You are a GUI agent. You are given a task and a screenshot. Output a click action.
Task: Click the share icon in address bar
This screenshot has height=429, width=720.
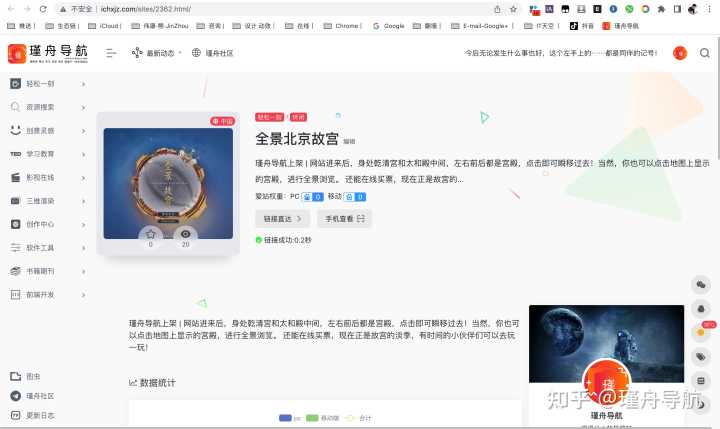coord(497,9)
